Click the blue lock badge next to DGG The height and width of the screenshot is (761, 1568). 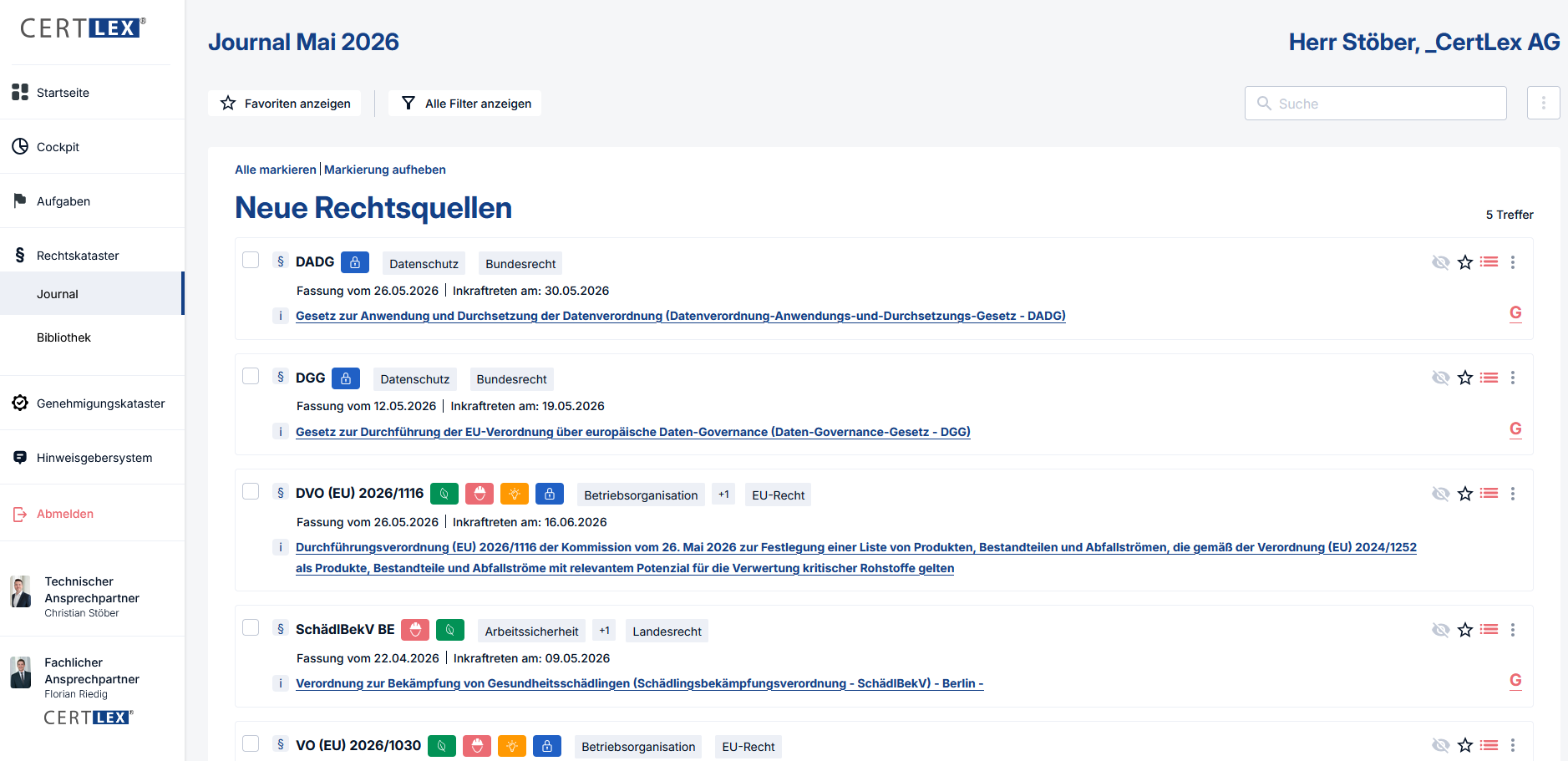click(x=346, y=378)
